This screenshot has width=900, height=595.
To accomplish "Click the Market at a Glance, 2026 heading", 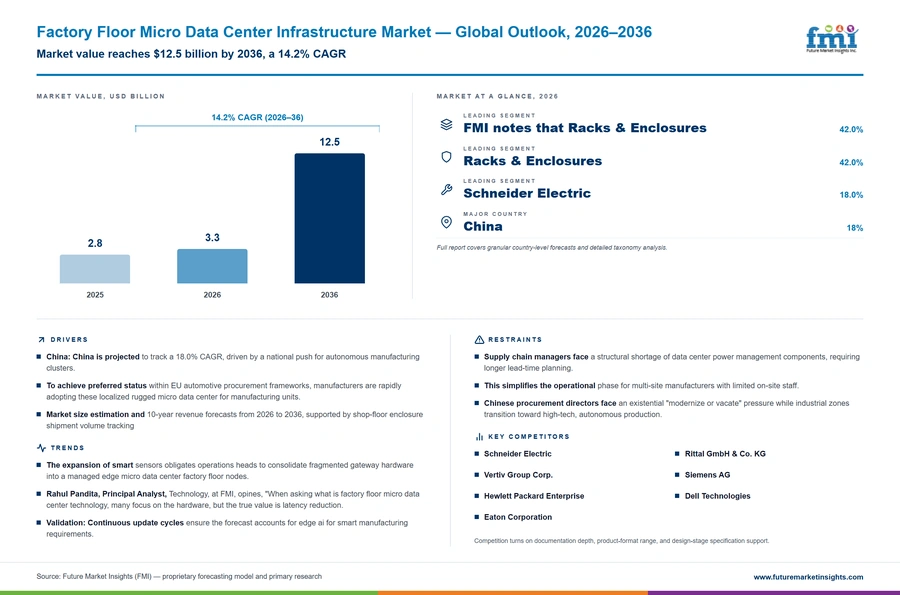I will point(497,96).
